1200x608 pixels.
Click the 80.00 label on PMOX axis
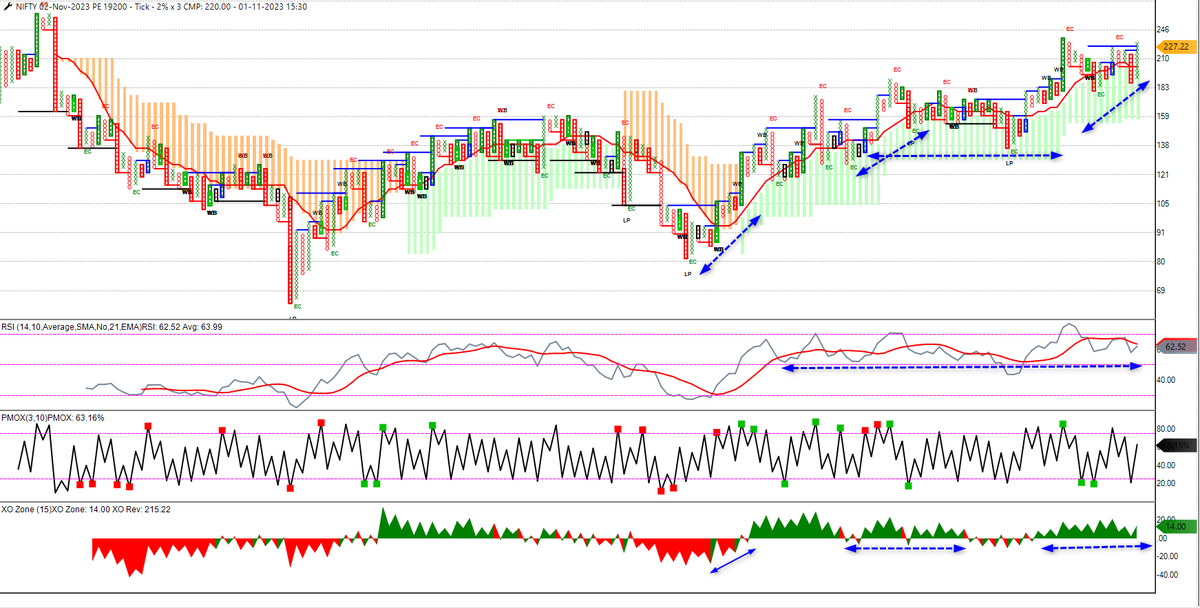(1165, 430)
